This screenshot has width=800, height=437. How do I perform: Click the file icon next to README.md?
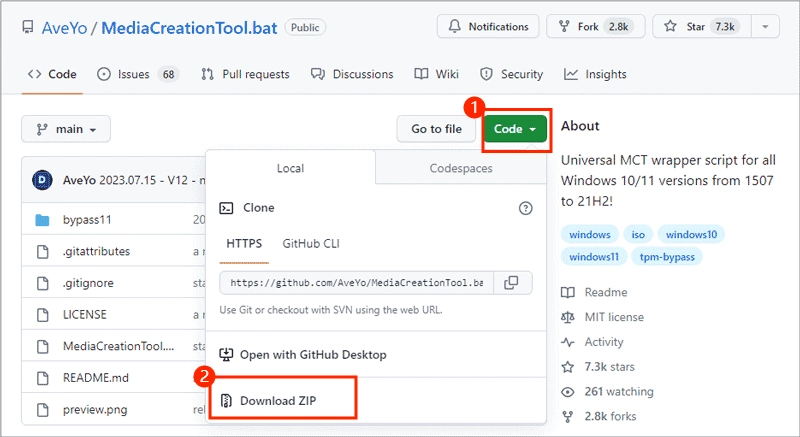[43, 378]
